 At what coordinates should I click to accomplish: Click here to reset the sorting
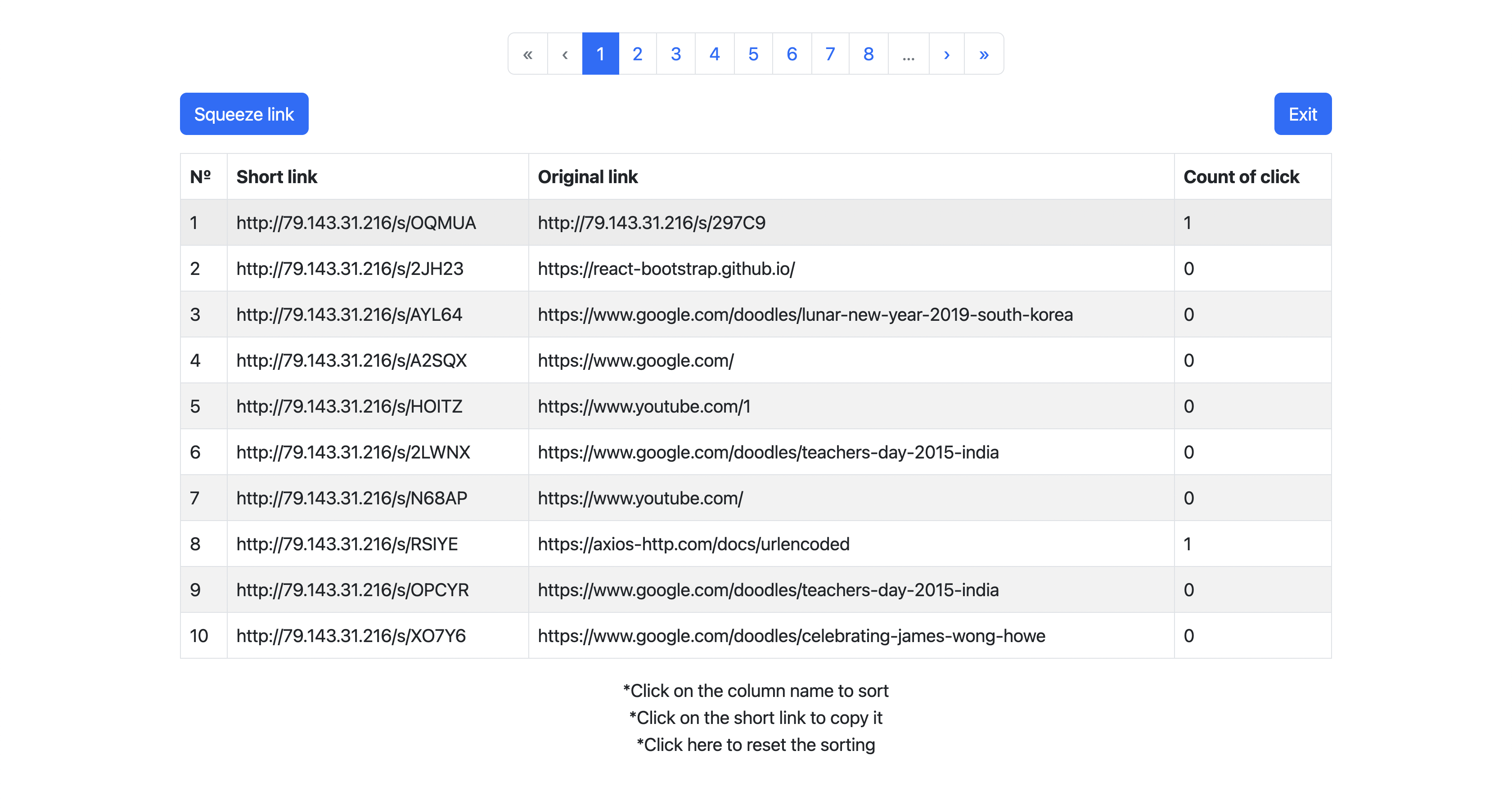click(x=756, y=744)
